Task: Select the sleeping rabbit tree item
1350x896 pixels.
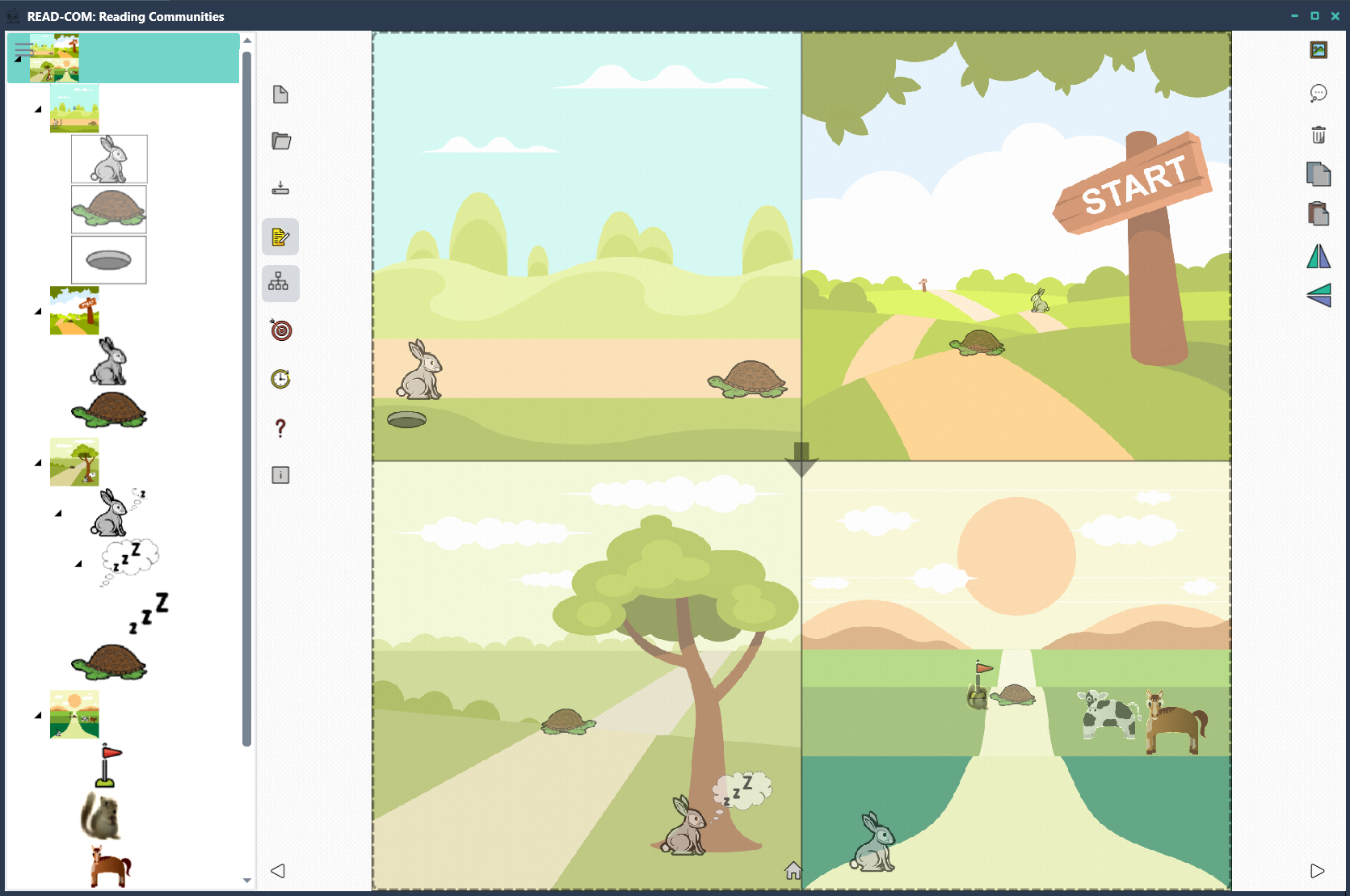Action: pos(118,512)
